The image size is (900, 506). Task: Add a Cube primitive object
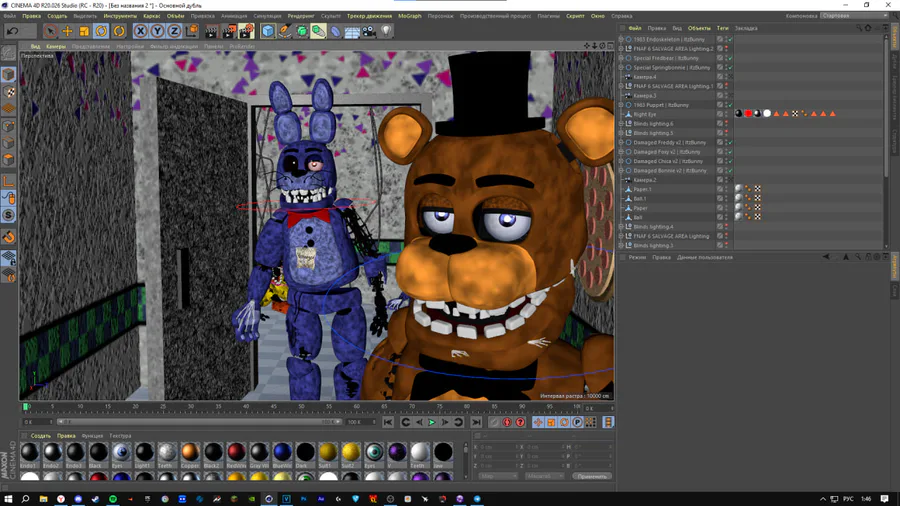268,31
